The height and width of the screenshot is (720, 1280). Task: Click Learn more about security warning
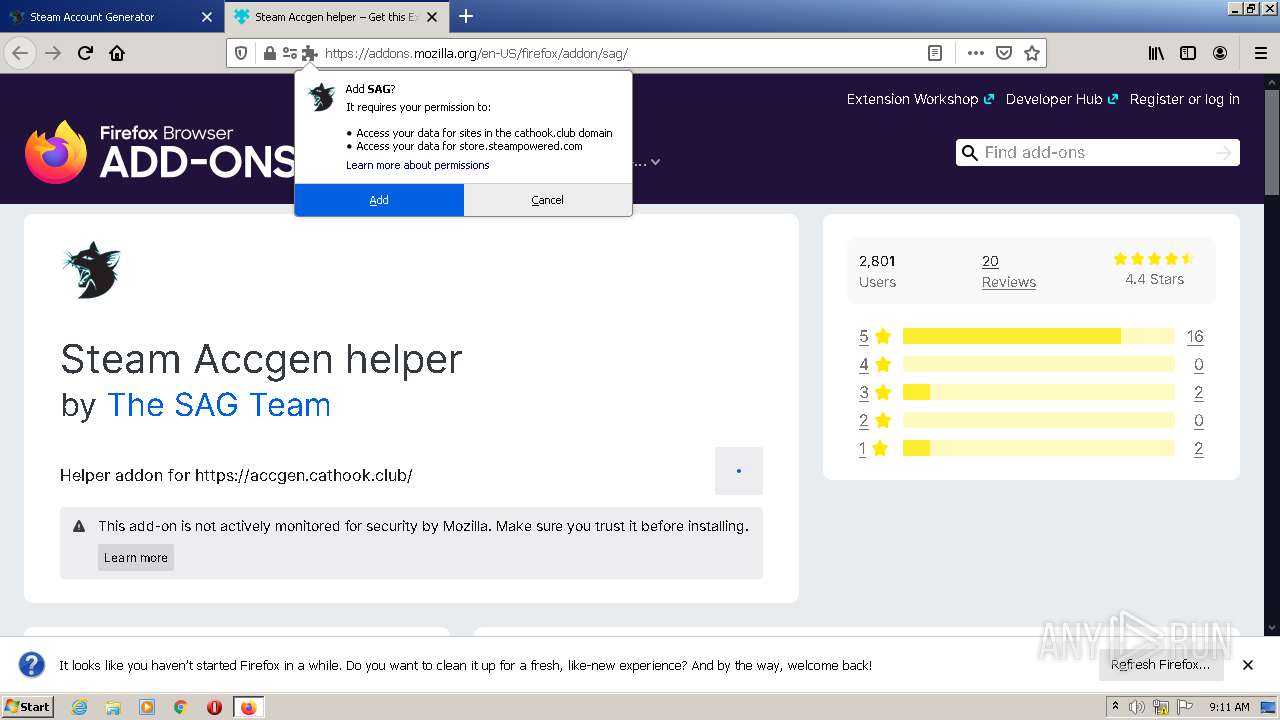136,558
